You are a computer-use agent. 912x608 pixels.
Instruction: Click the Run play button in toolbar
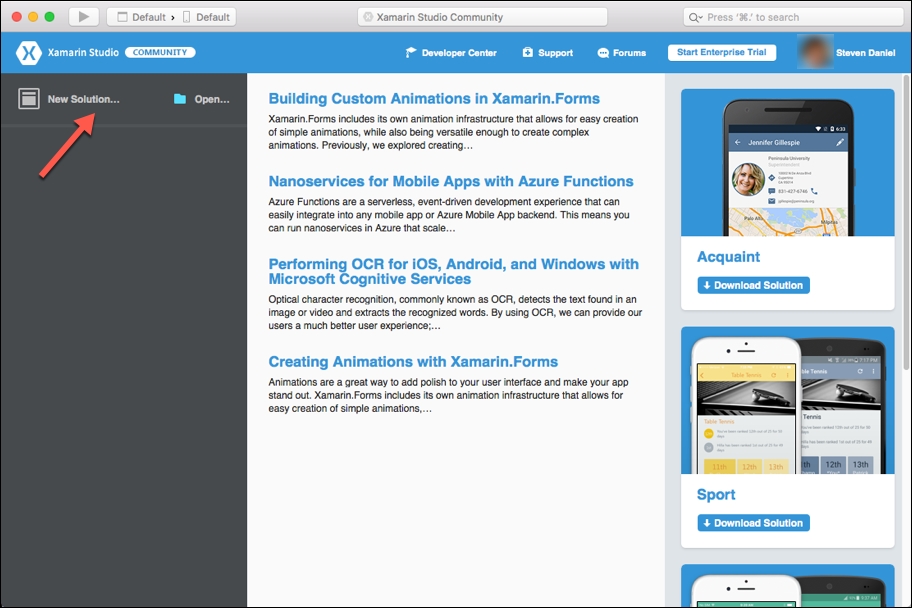click(x=84, y=17)
